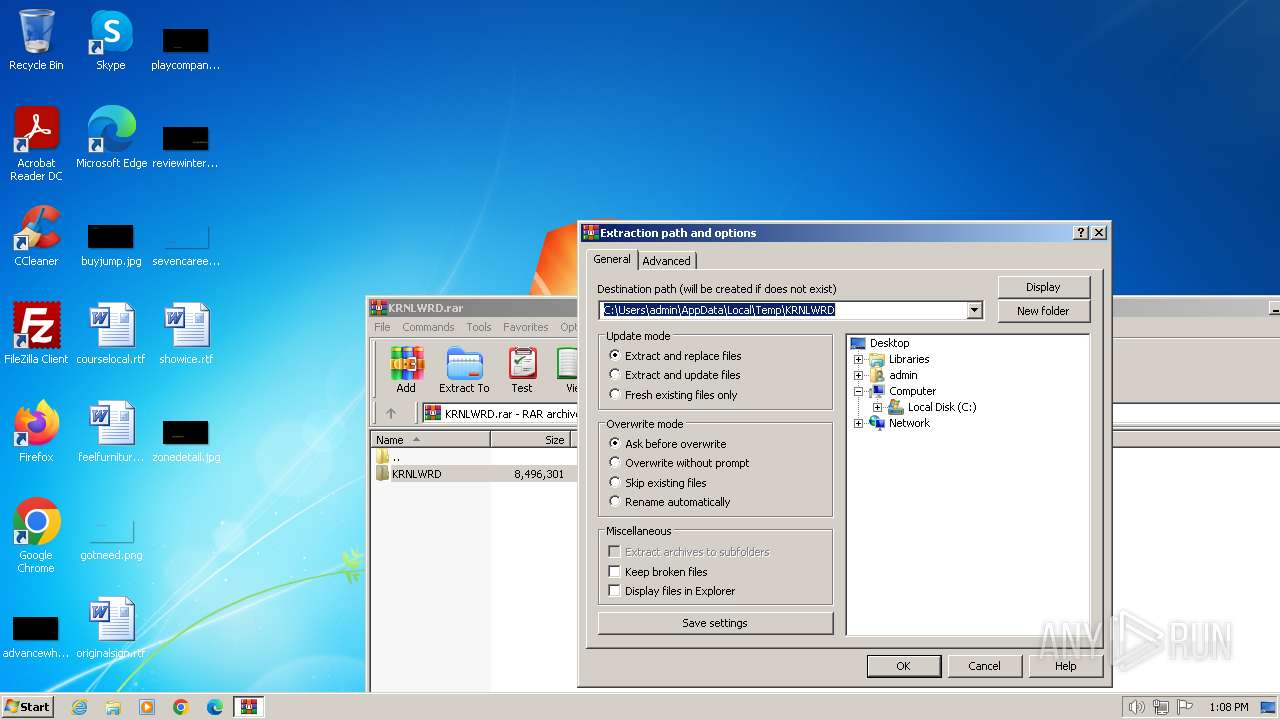Open the Tools menu in WinRAR

pos(479,327)
